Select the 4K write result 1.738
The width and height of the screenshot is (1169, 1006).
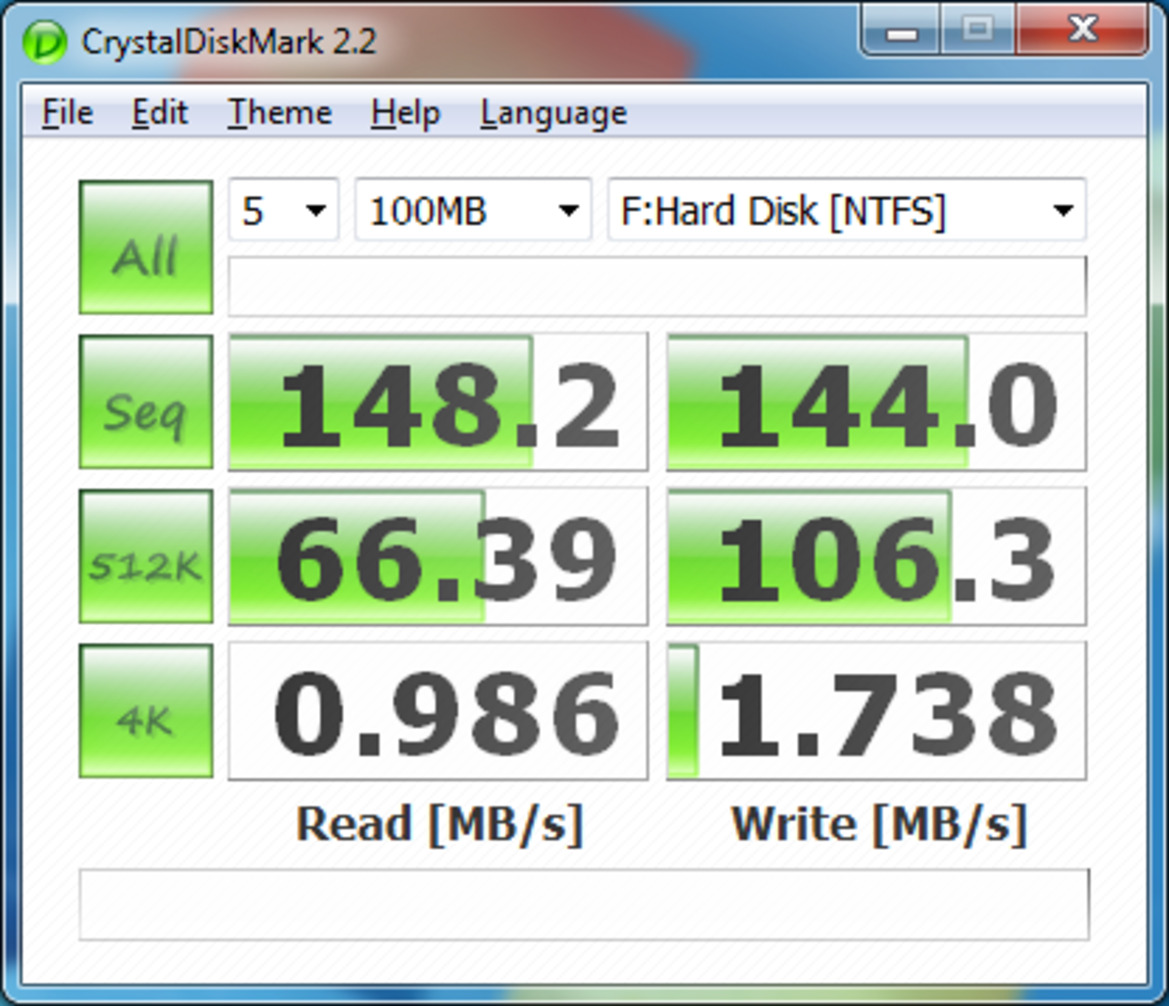point(876,711)
